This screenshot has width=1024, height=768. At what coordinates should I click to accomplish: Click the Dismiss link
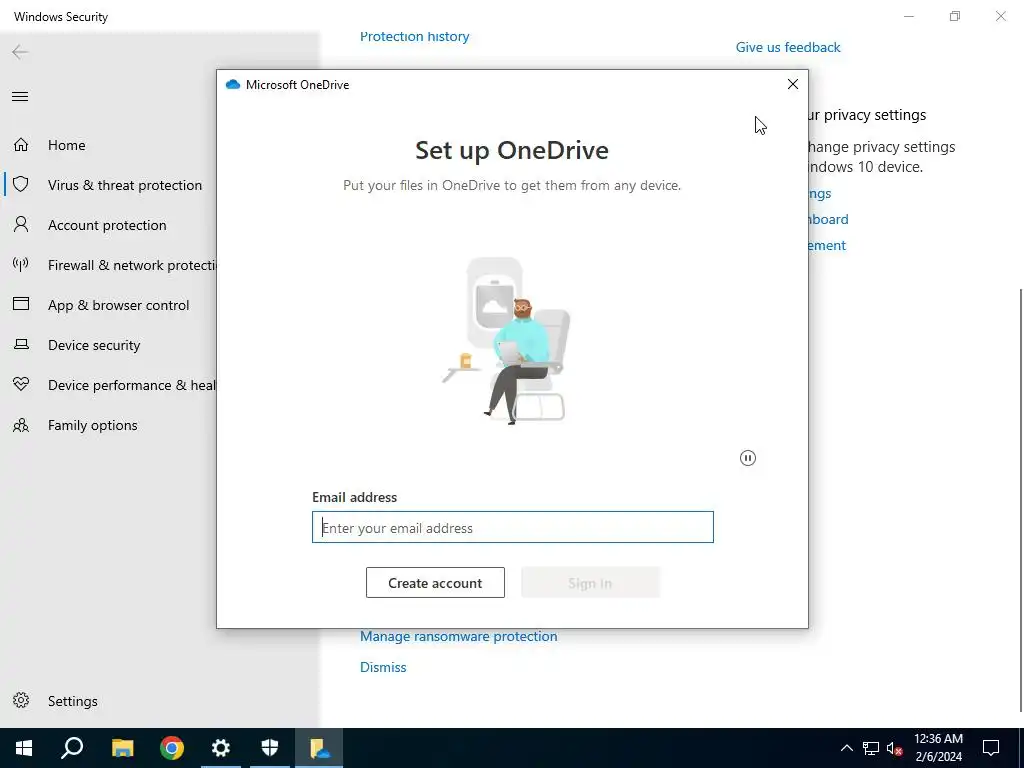383,667
